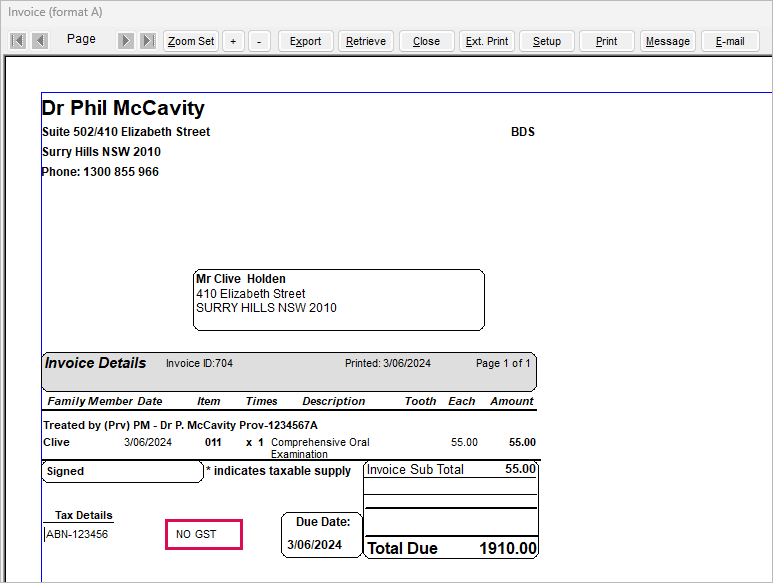Screen dimensions: 773x583
Task: Go to the previous page arrow
Action: point(39,41)
